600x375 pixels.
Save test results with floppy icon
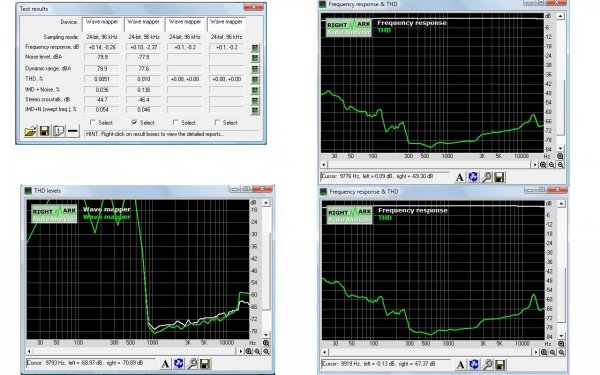[x=44, y=131]
